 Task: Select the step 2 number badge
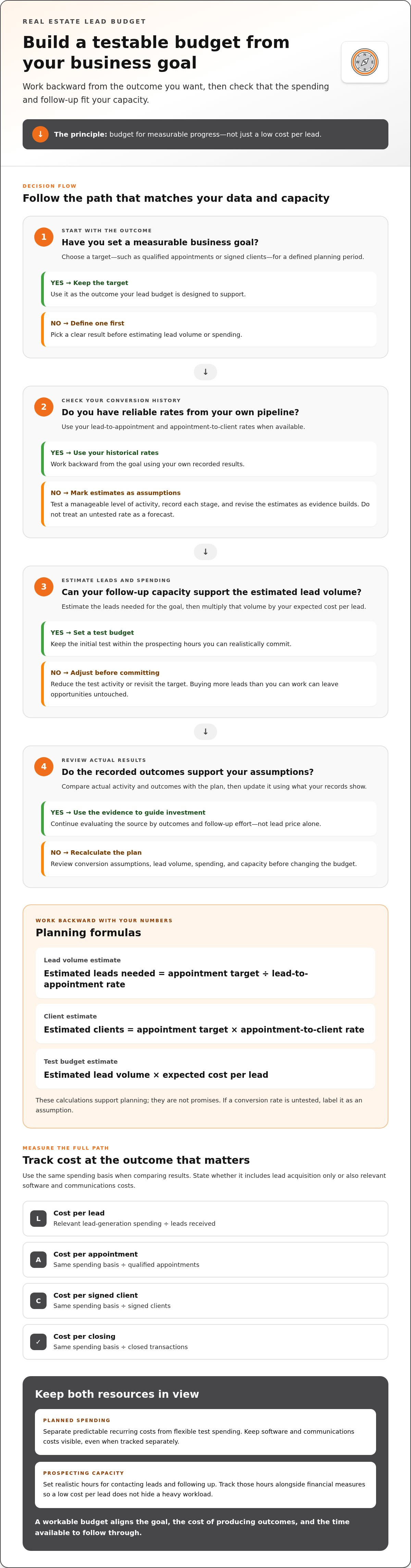click(44, 407)
